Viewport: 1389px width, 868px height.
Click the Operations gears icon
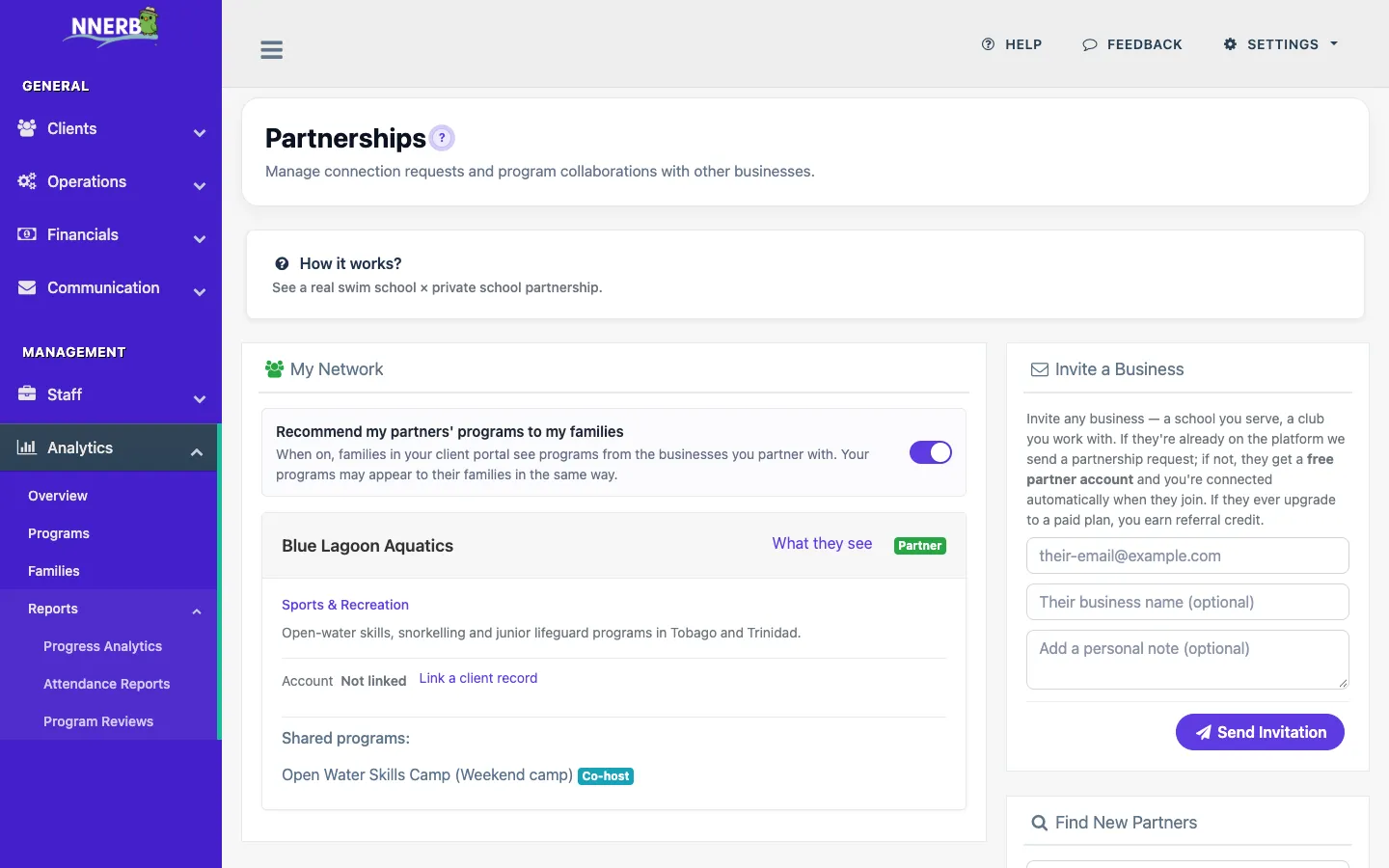pyautogui.click(x=27, y=181)
